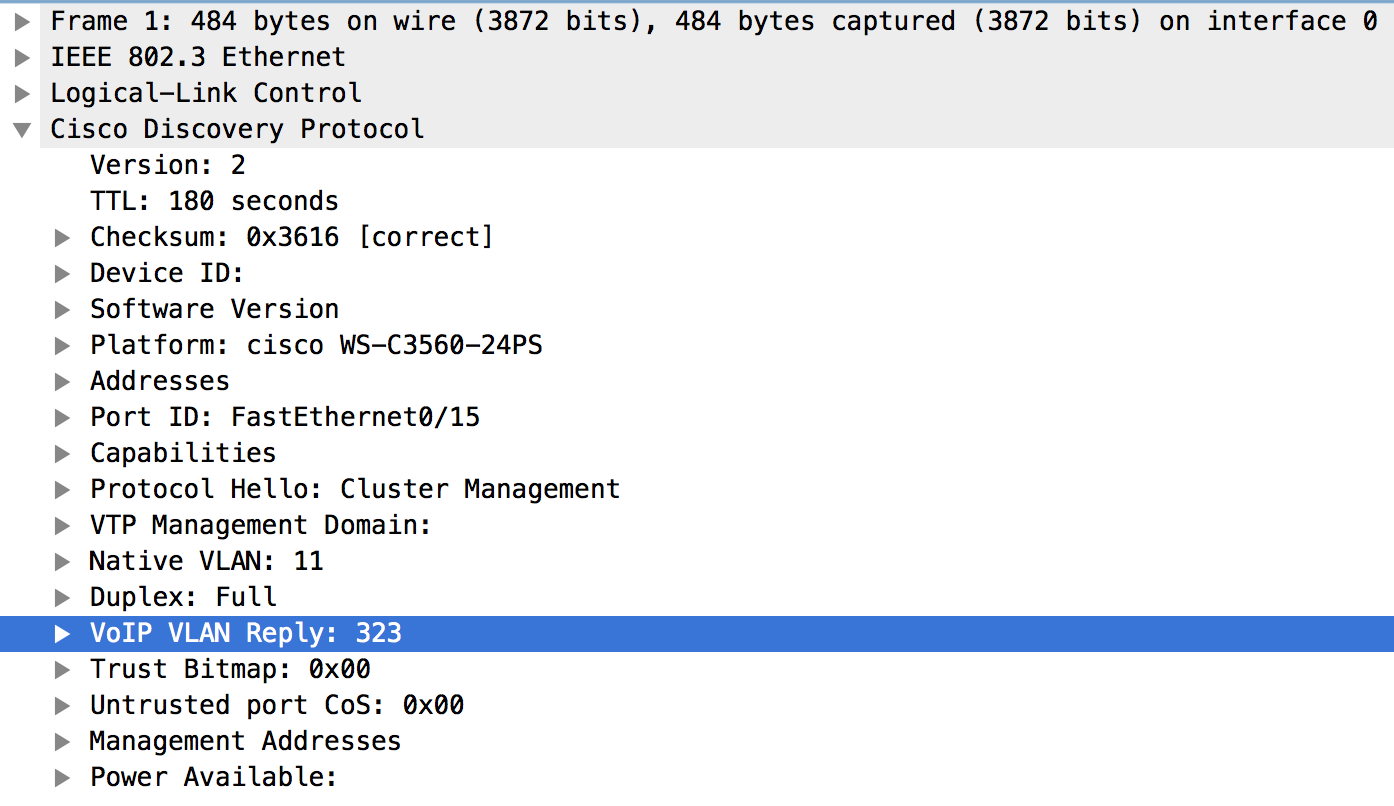
Task: Expand the Addresses entry
Action: pyautogui.click(x=62, y=381)
